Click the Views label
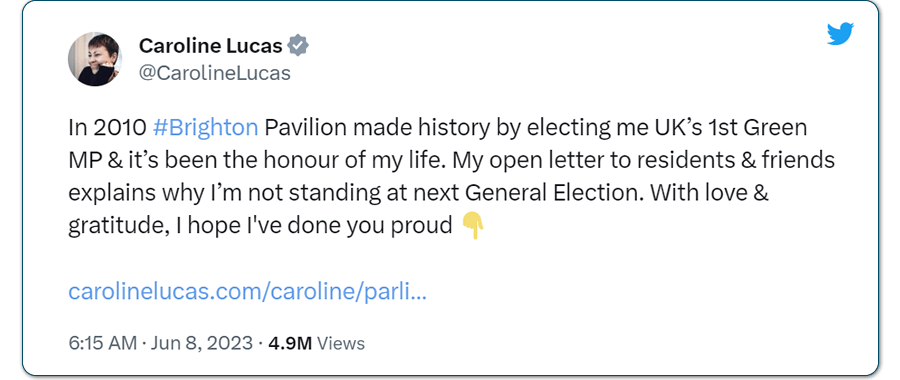This screenshot has height=380, width=900. [x=341, y=343]
